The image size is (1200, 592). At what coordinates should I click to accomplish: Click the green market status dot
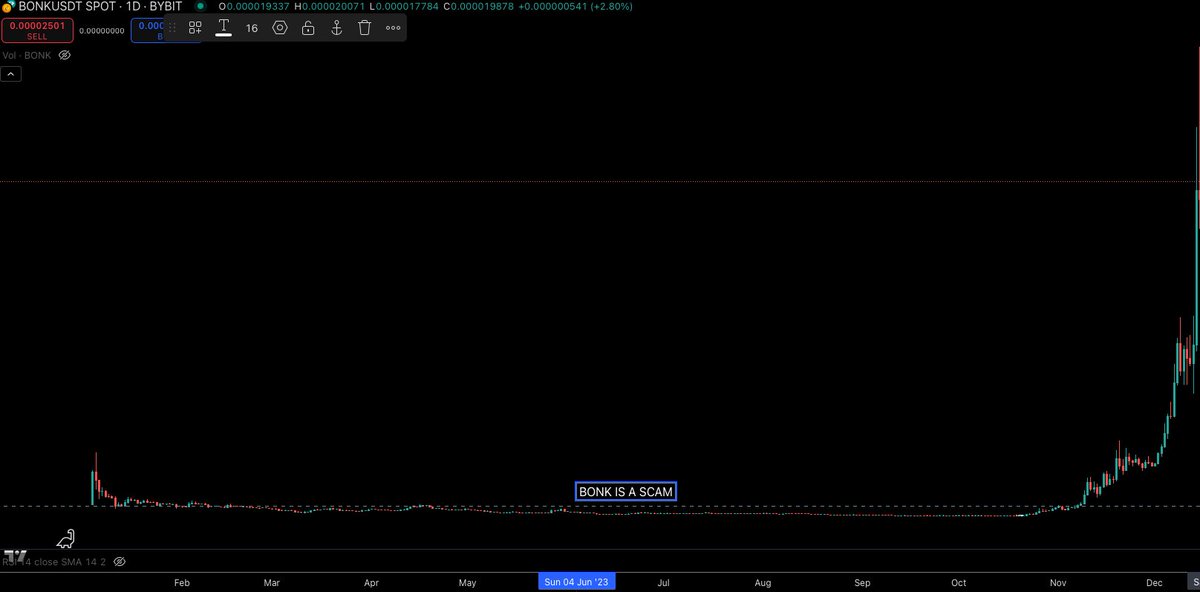(201, 6)
